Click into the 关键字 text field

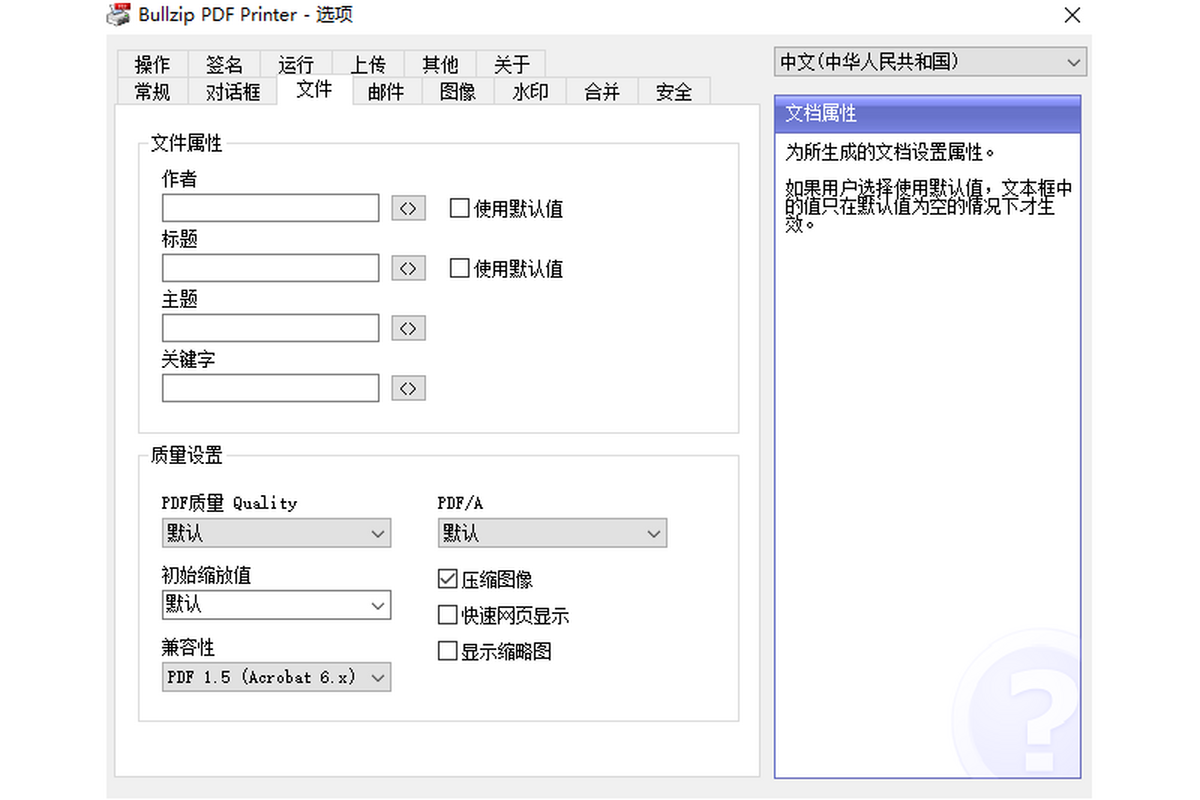(271, 388)
